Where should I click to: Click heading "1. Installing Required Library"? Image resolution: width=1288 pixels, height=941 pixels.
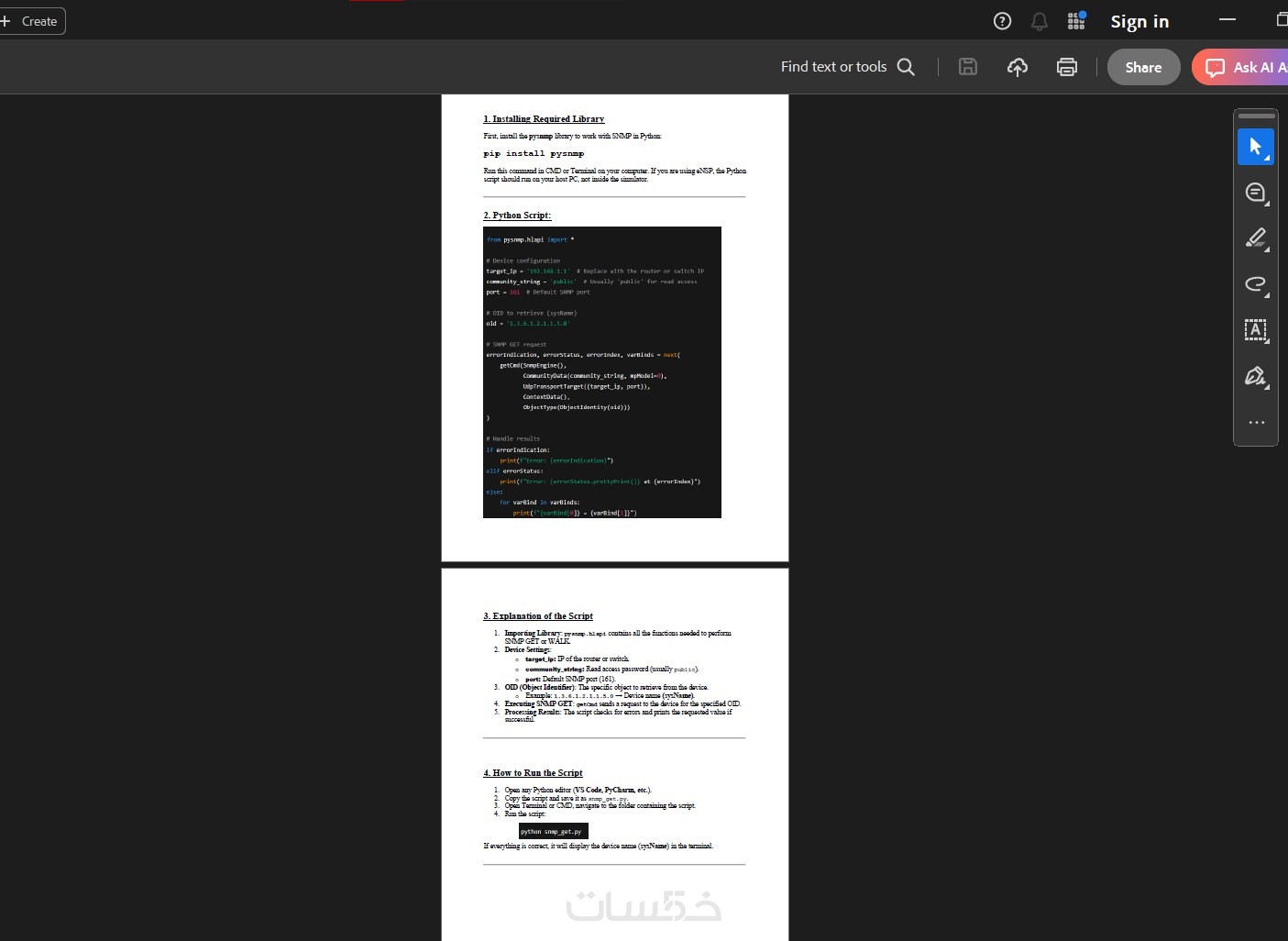[544, 119]
